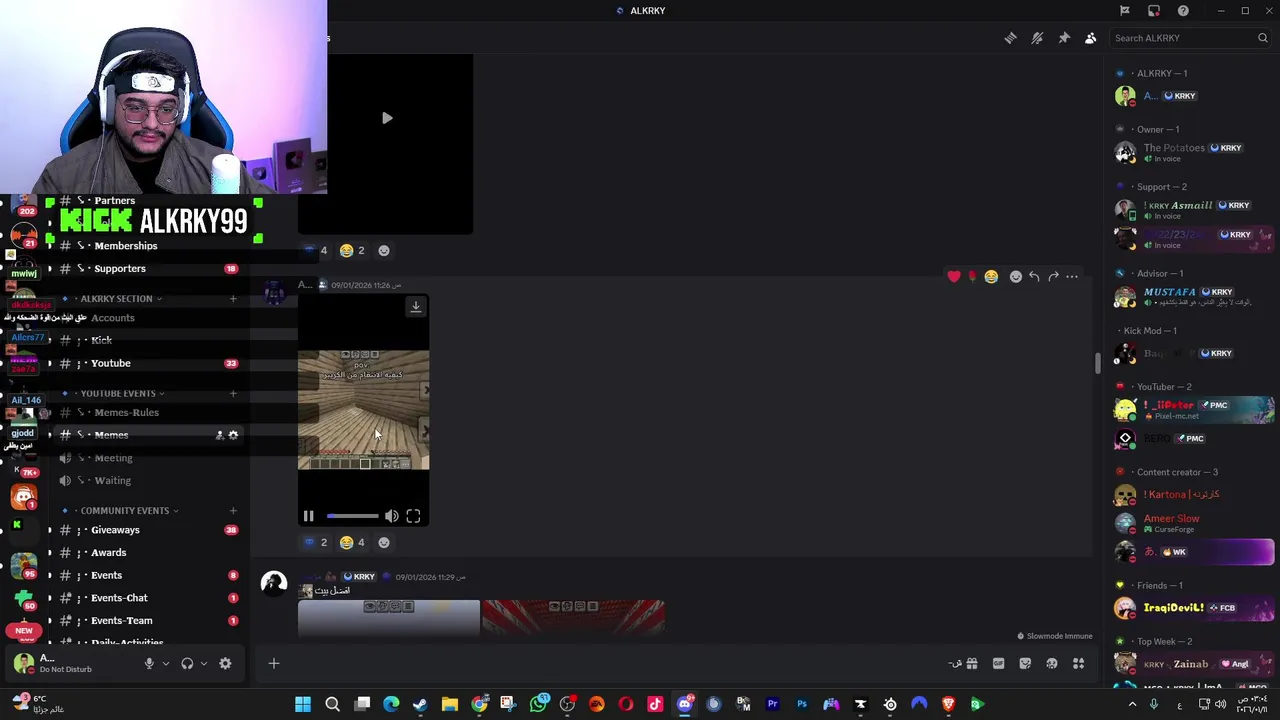Expand threads arrow beside Memes channel
The height and width of the screenshot is (720, 1280).
(49, 435)
